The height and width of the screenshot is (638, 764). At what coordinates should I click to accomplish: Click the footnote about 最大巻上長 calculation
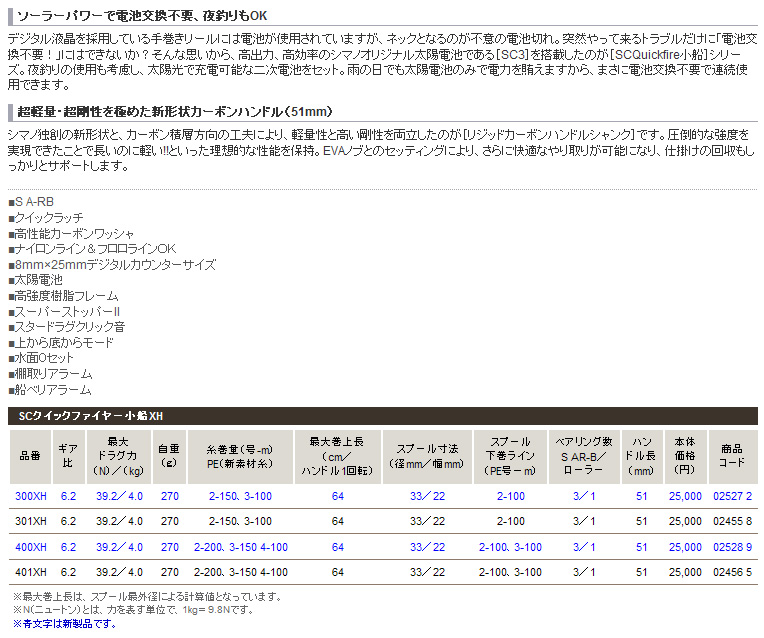148,597
